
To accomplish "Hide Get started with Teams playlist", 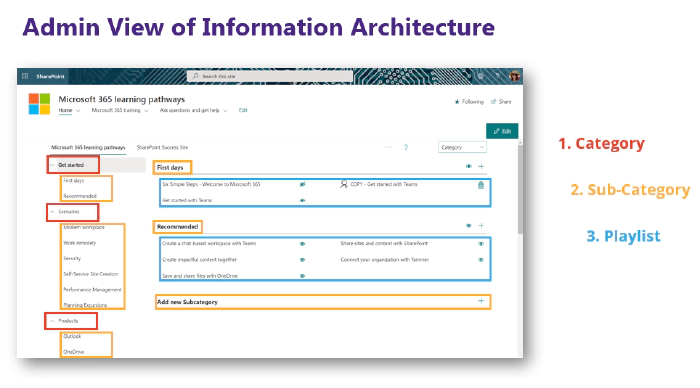I will coord(302,200).
